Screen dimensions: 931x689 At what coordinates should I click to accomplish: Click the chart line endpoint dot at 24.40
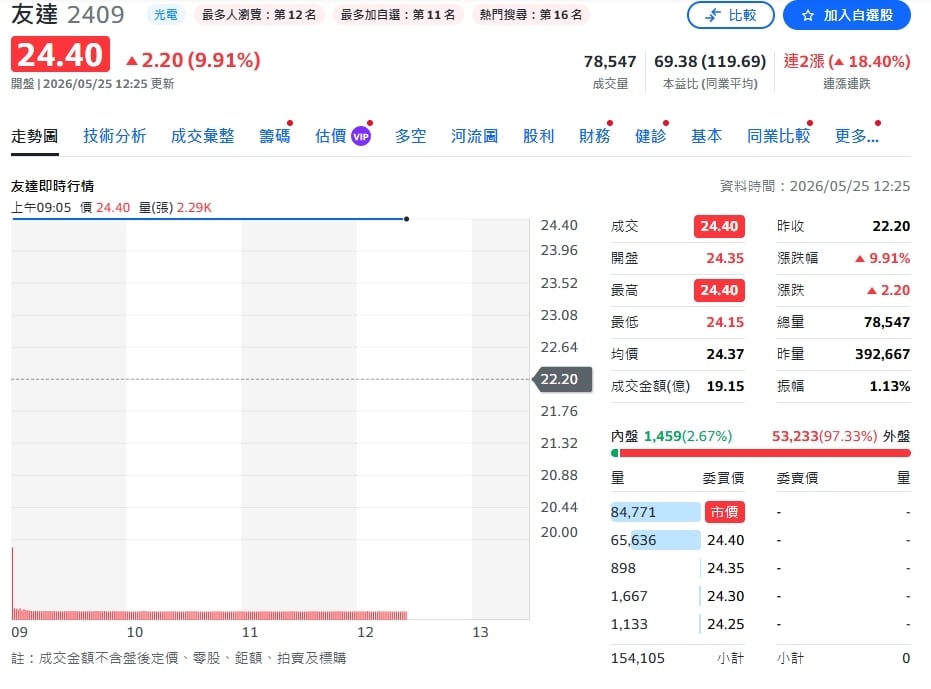[406, 219]
